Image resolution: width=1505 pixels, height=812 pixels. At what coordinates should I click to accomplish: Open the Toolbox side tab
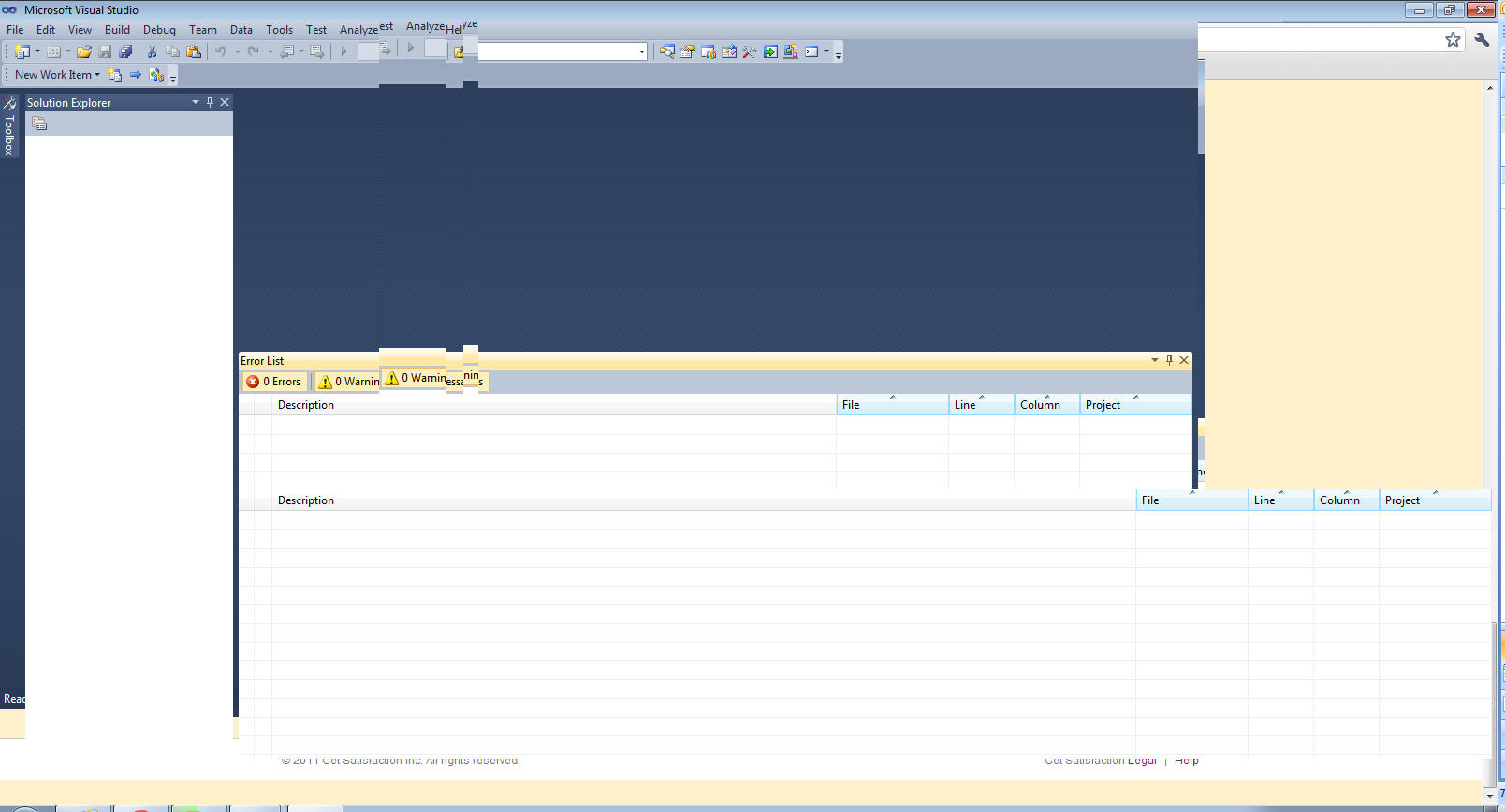coord(9,126)
